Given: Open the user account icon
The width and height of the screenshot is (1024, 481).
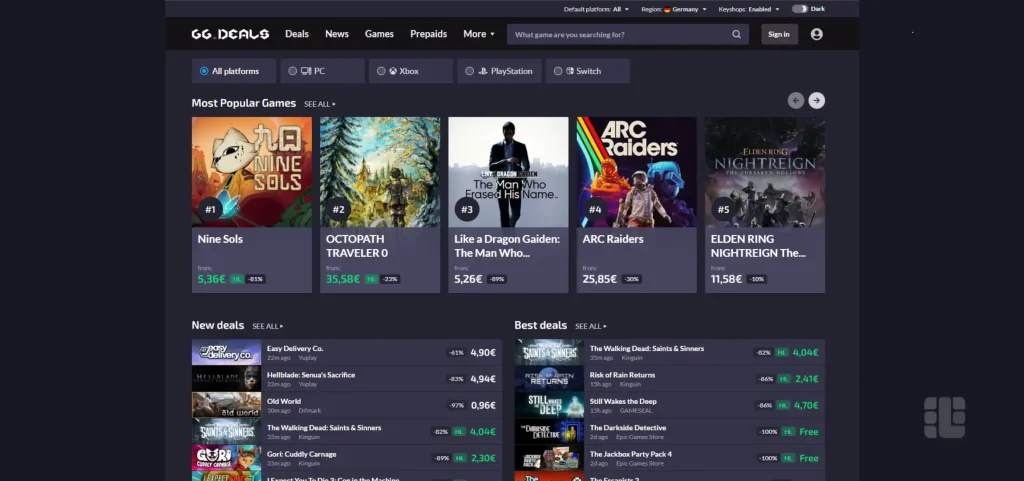Looking at the screenshot, I should (816, 35).
